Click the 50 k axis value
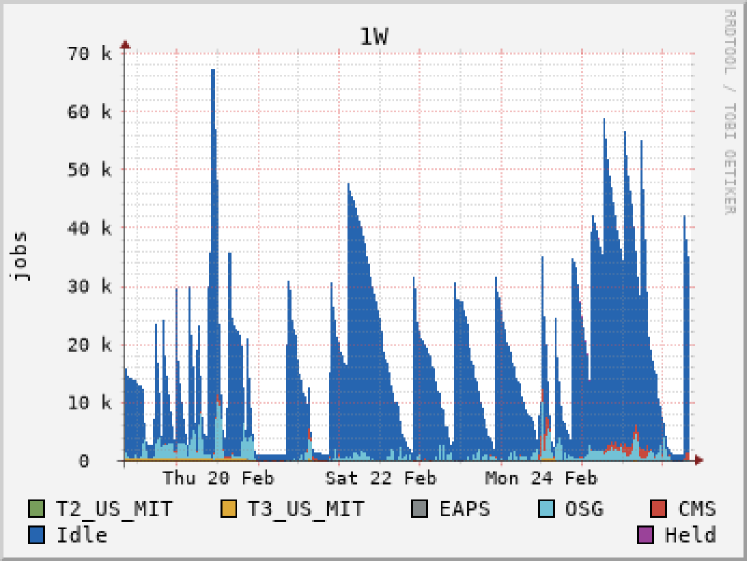Screen dimensions: 747x561 coord(90,170)
